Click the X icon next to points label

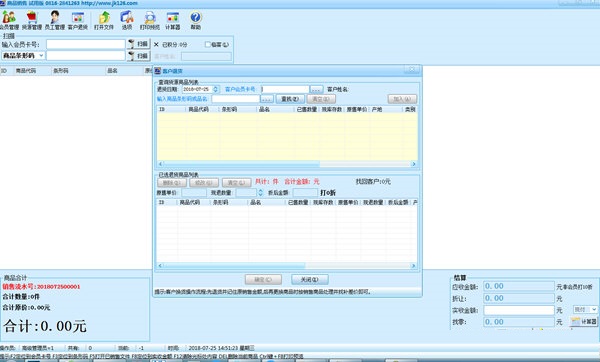(156, 44)
